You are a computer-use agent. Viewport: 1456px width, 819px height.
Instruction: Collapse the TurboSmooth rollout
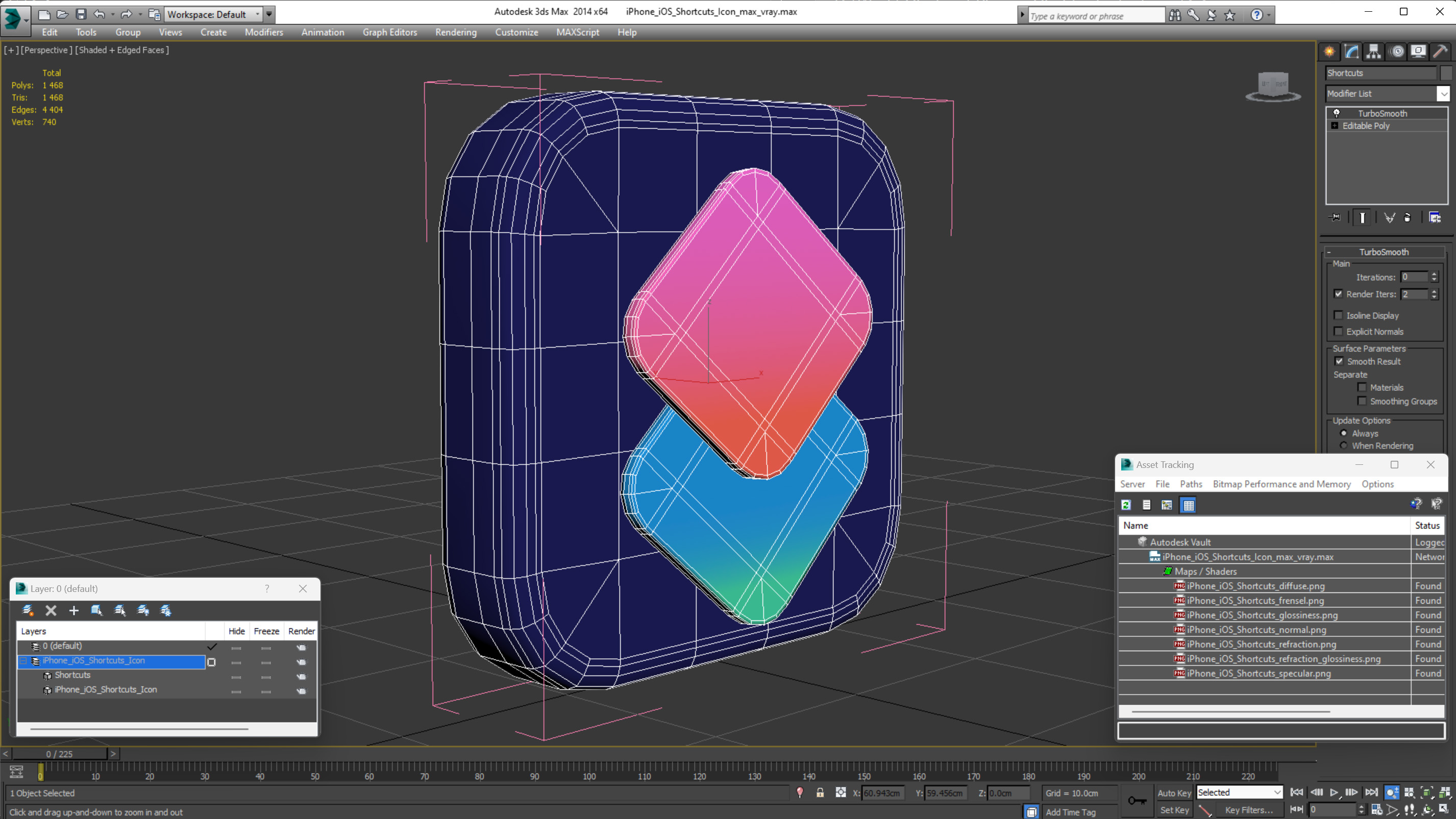point(1329,252)
